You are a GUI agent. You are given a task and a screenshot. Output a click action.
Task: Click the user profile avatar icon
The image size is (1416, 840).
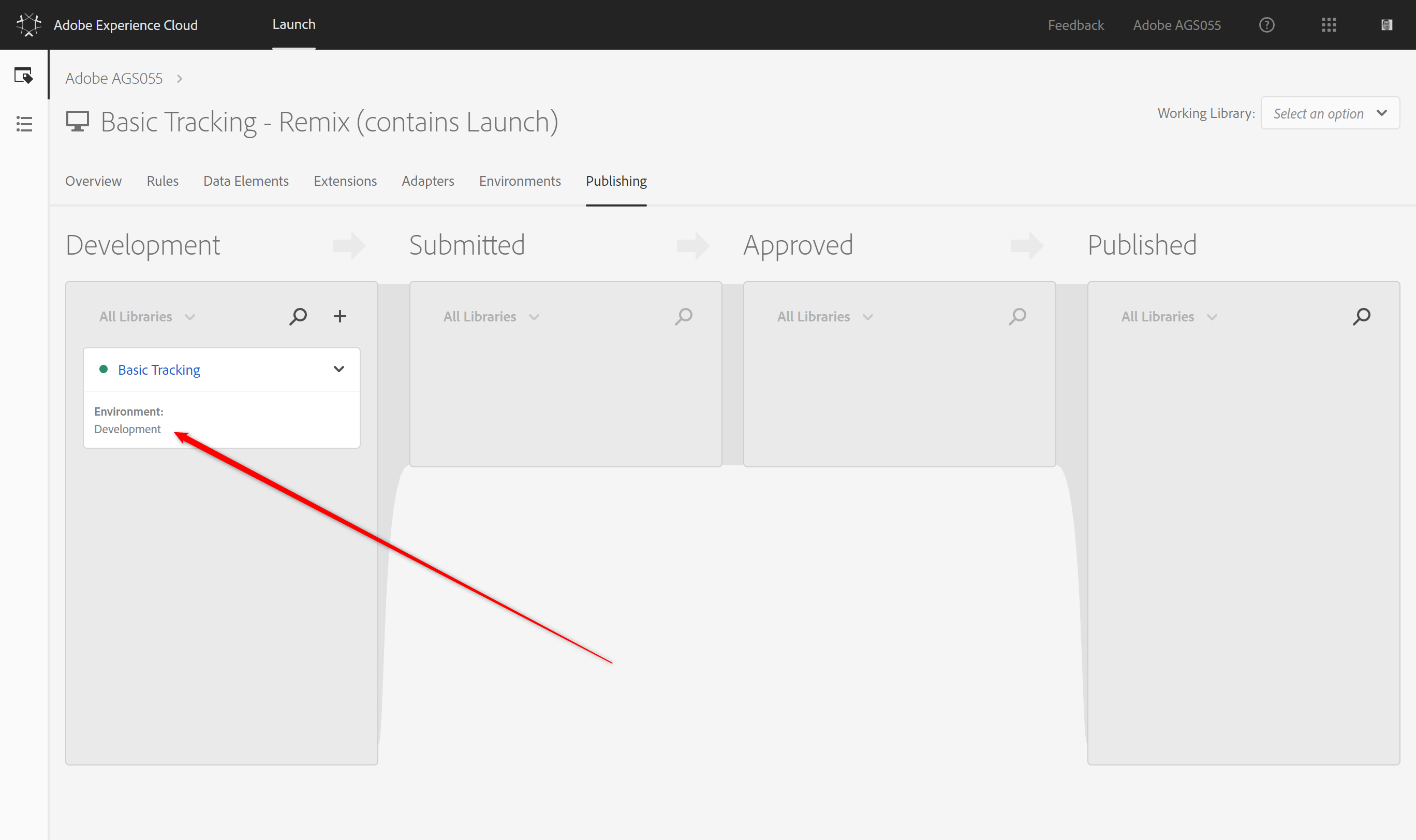[1386, 25]
